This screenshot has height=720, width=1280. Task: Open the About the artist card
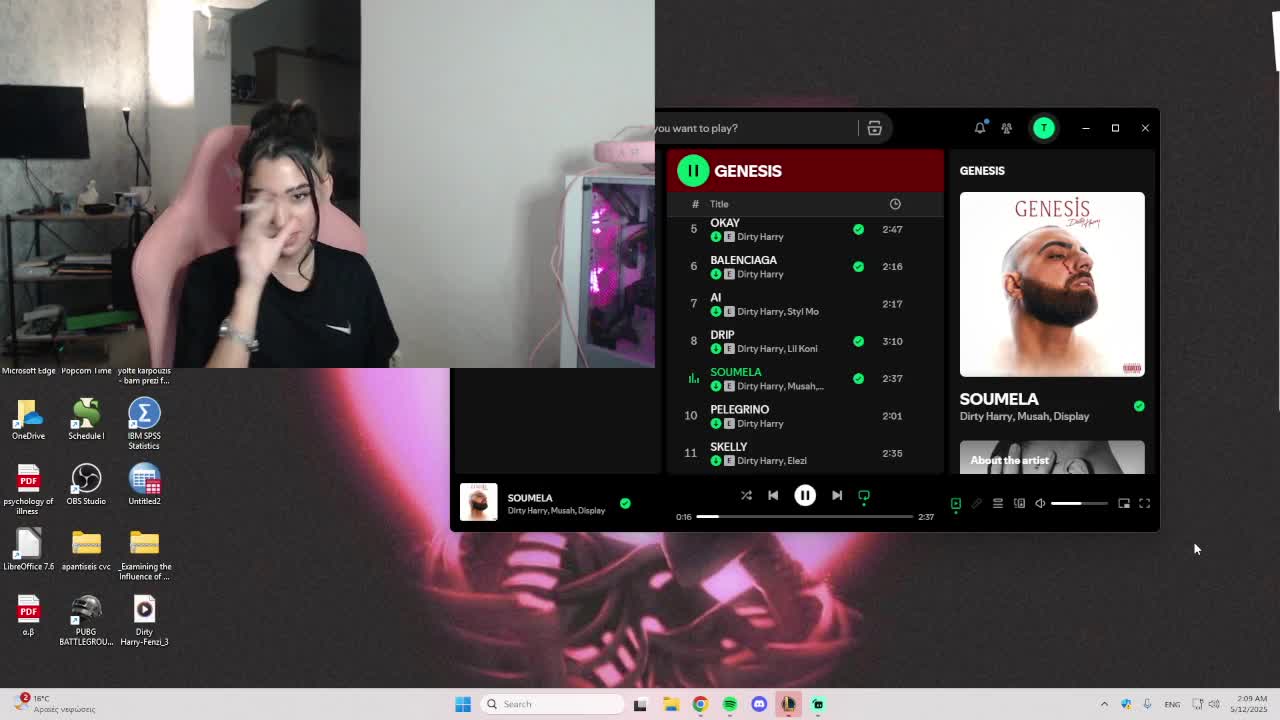coord(1052,457)
